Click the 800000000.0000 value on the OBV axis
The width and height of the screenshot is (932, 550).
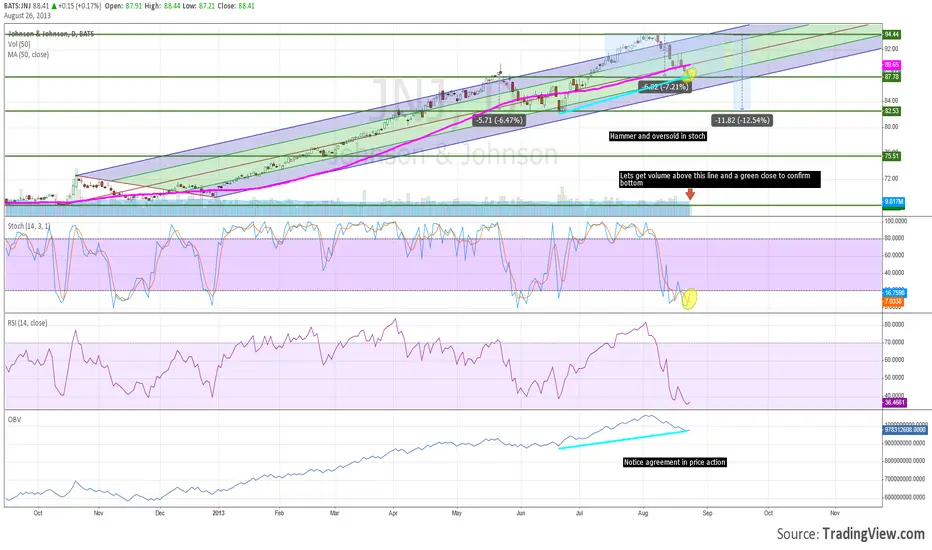pyautogui.click(x=905, y=461)
